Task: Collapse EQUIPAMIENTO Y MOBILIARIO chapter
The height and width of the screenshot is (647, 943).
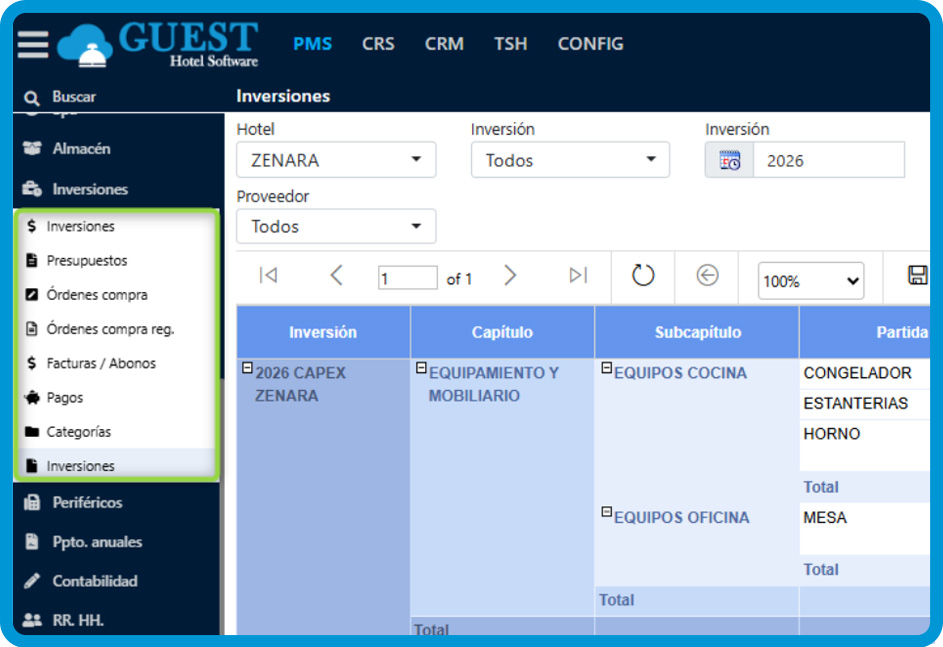Action: (421, 367)
